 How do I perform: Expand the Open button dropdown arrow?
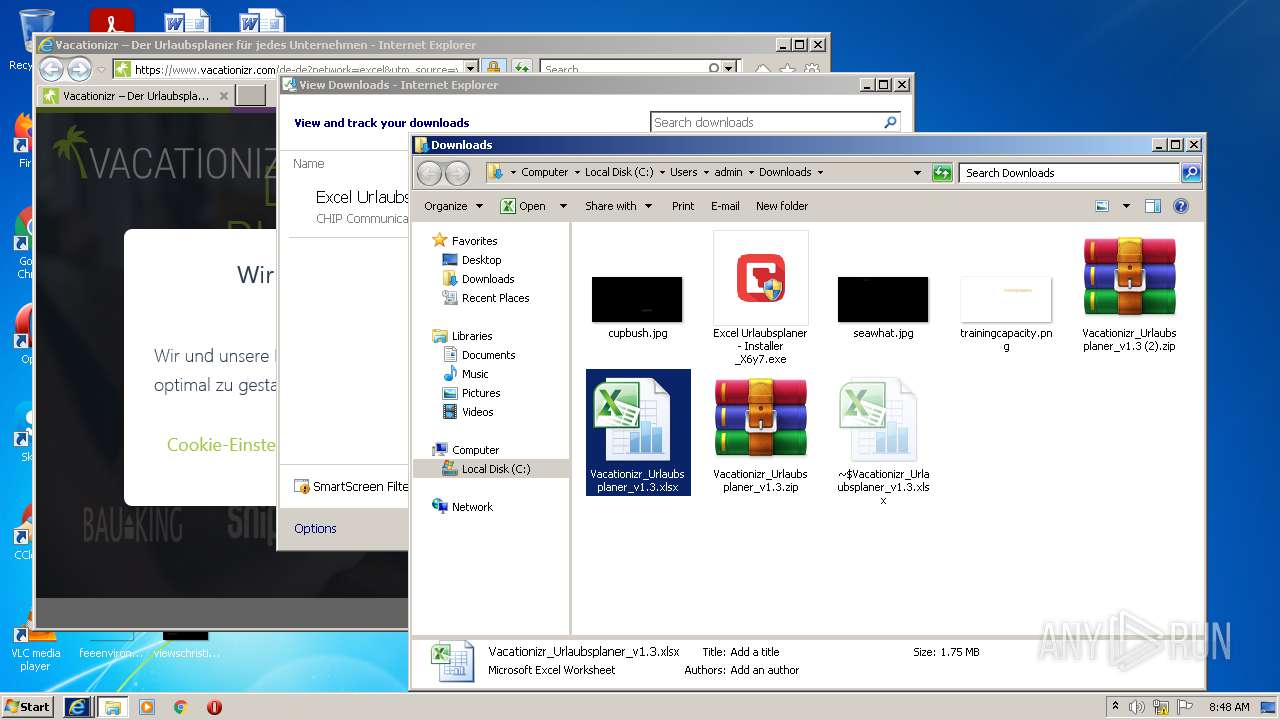pyautogui.click(x=563, y=206)
